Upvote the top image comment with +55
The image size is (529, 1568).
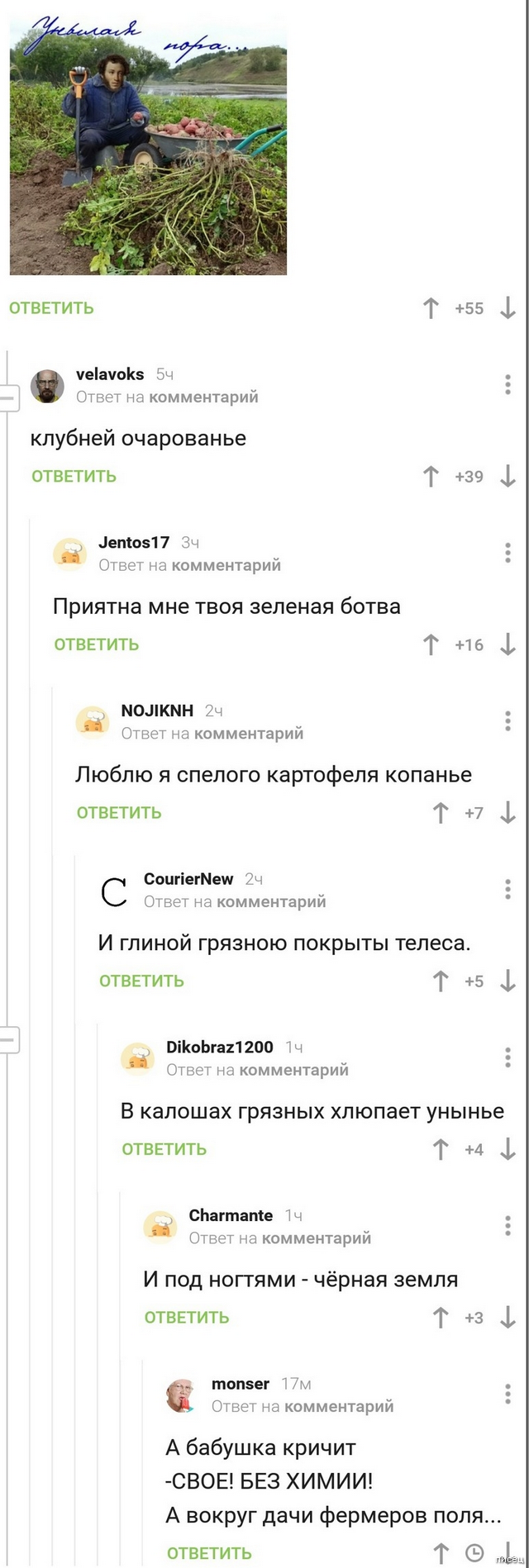(x=431, y=308)
